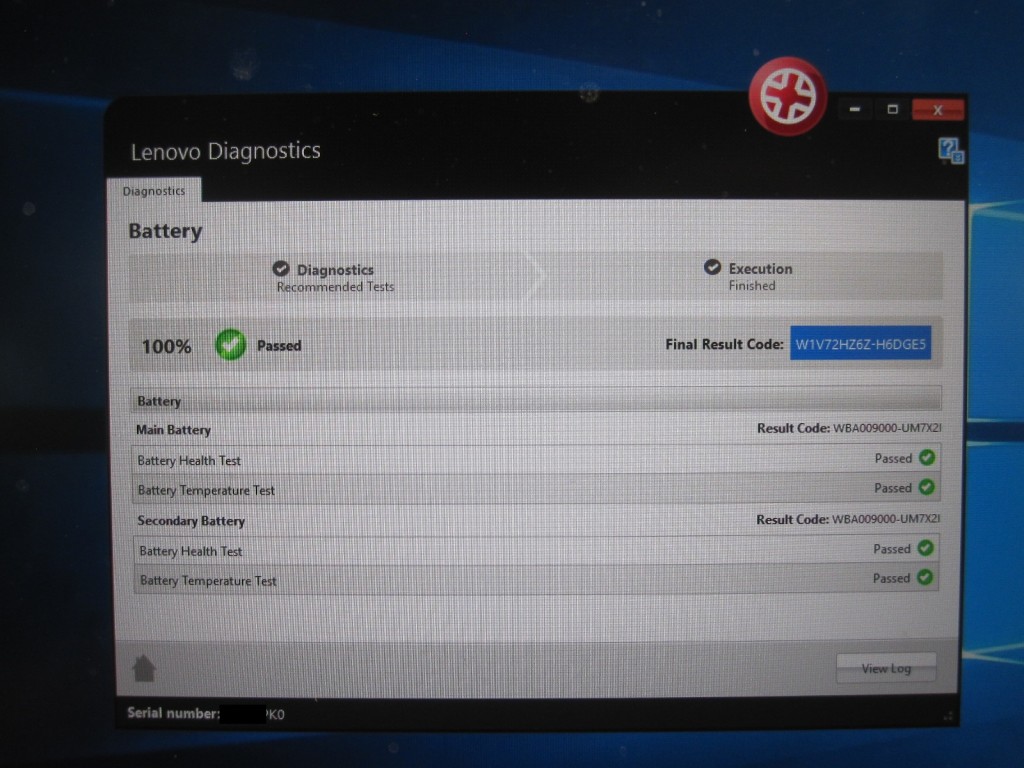Collapse the Battery section header bar
The image size is (1024, 768).
point(535,400)
